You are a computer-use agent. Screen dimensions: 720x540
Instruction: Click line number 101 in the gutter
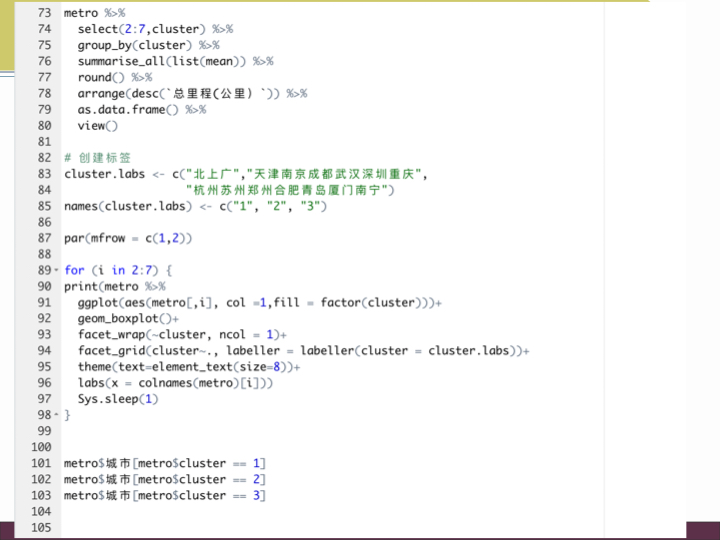coord(41,463)
